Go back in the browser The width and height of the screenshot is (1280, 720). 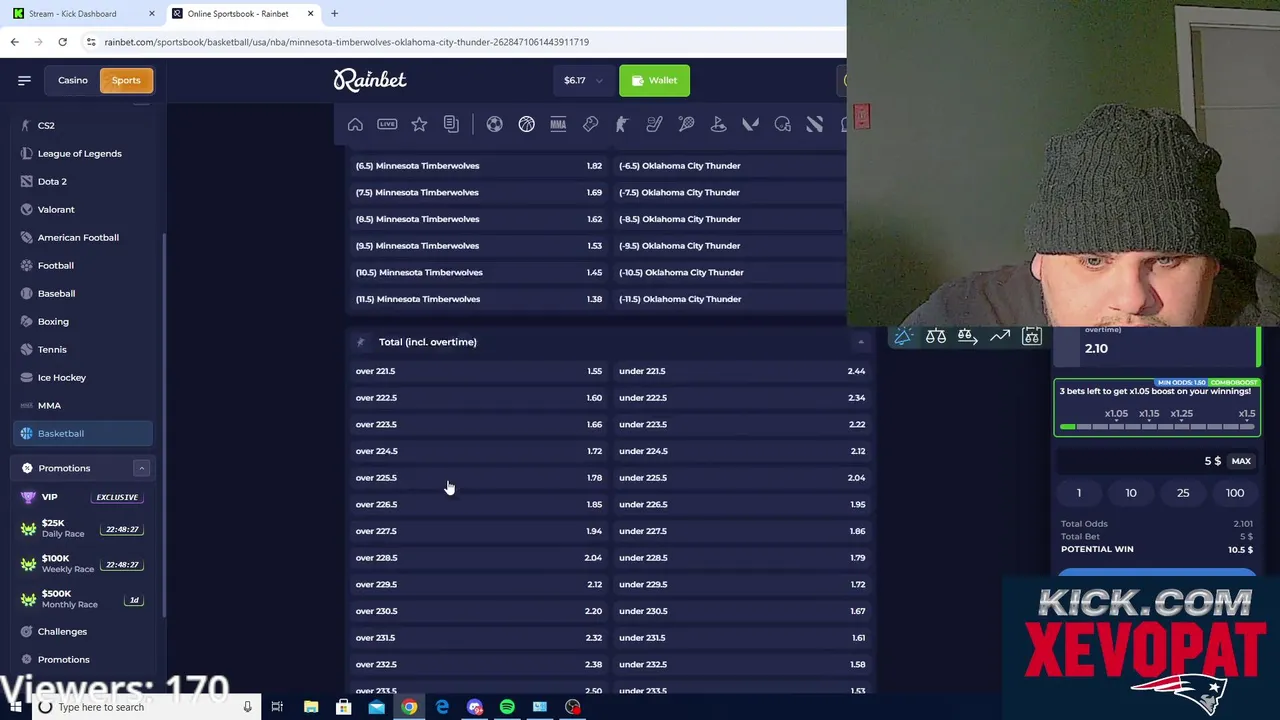pyautogui.click(x=14, y=42)
